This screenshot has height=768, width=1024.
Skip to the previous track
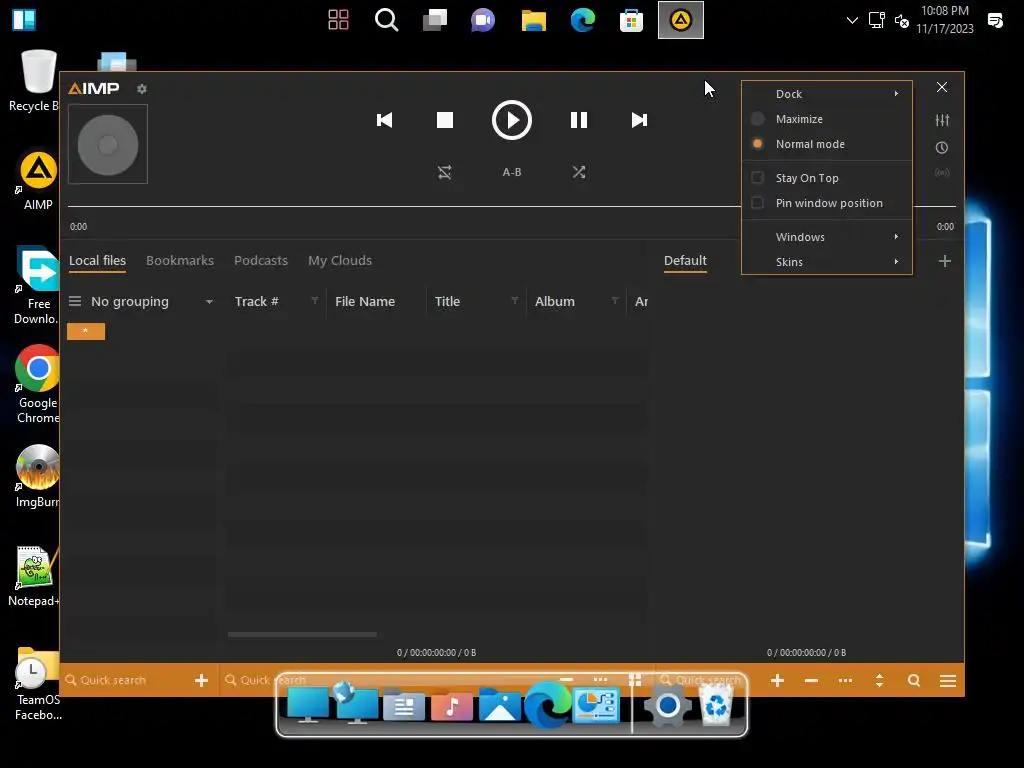[385, 120]
